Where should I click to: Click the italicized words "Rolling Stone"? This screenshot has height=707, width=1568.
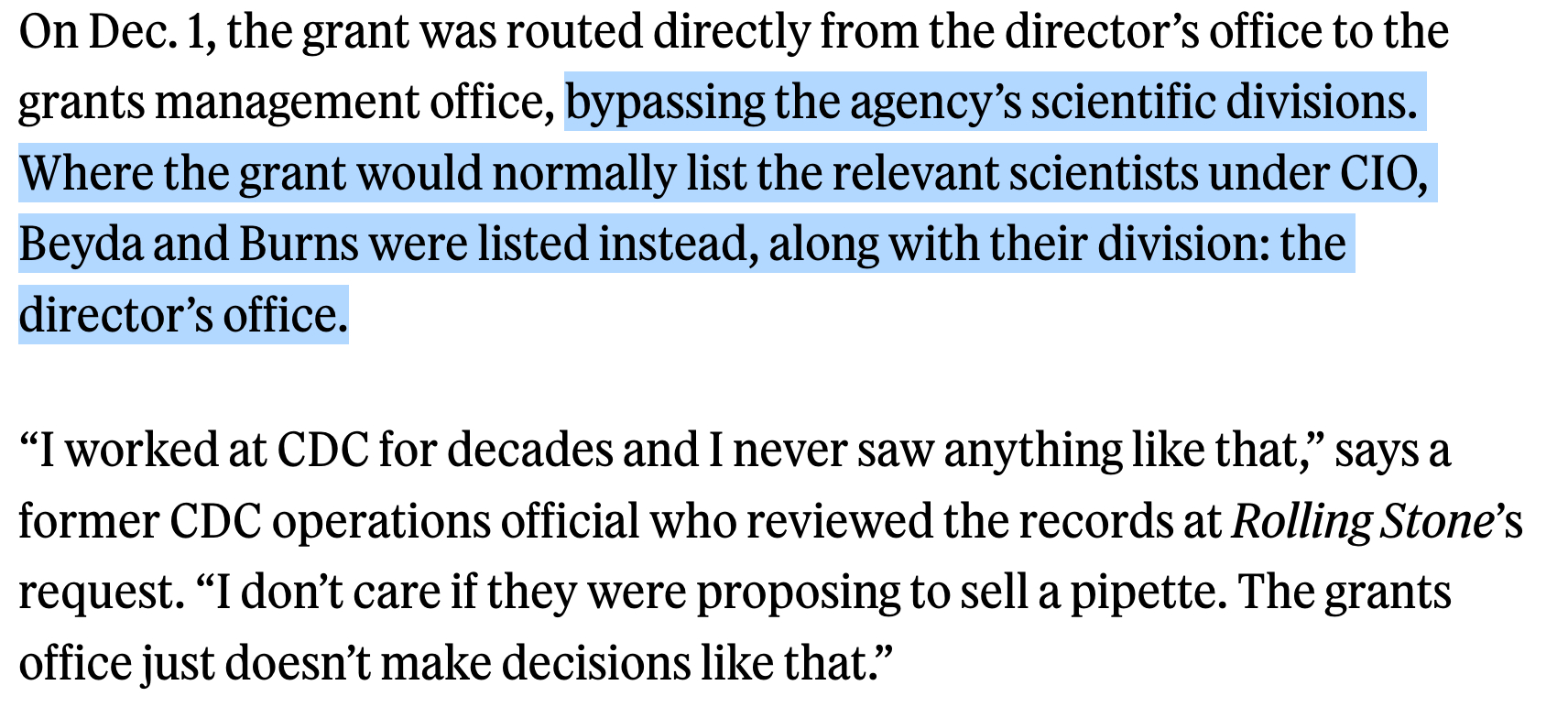(x=1363, y=522)
